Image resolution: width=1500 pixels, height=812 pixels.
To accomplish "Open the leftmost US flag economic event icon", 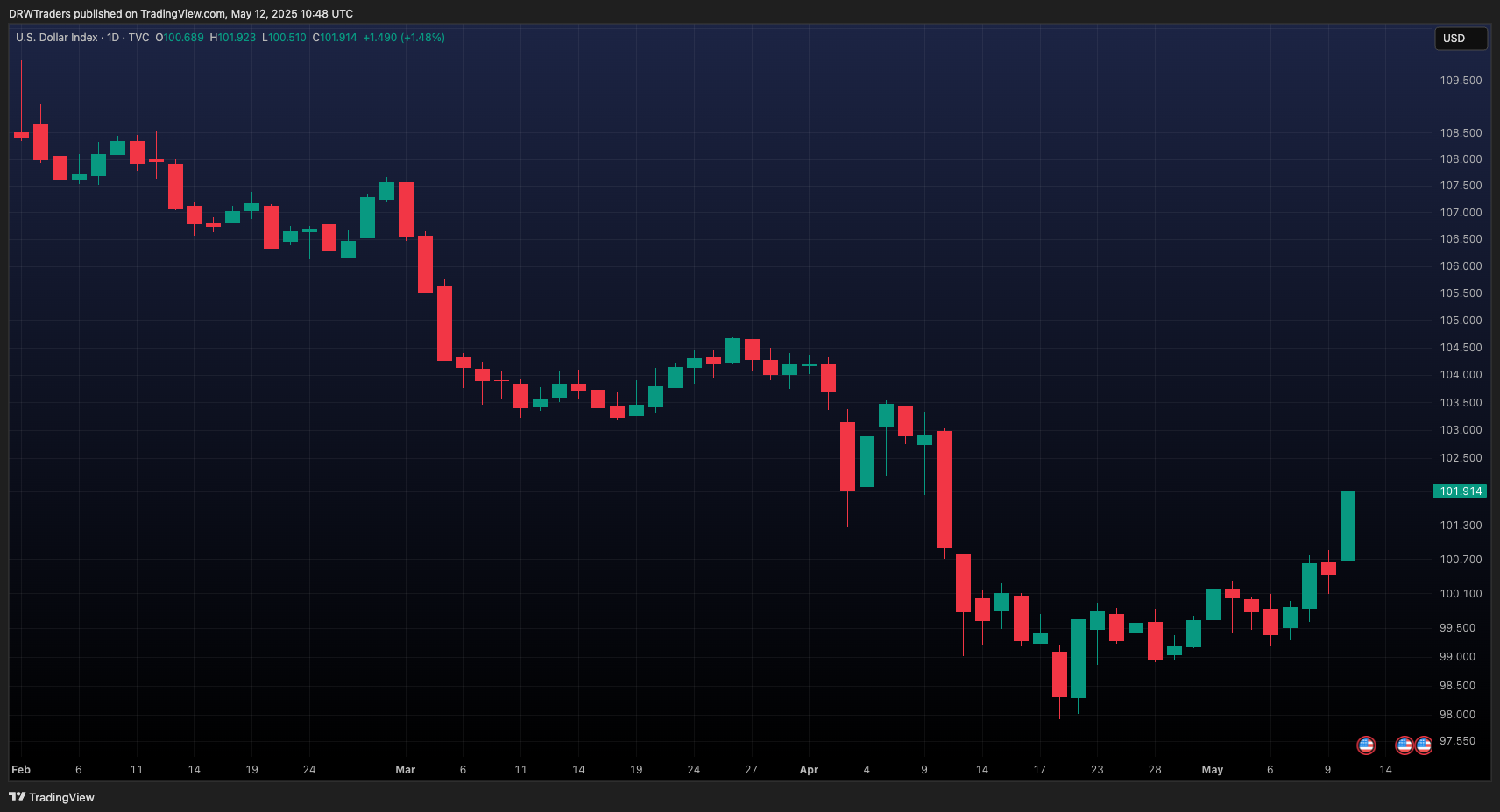I will point(1366,745).
